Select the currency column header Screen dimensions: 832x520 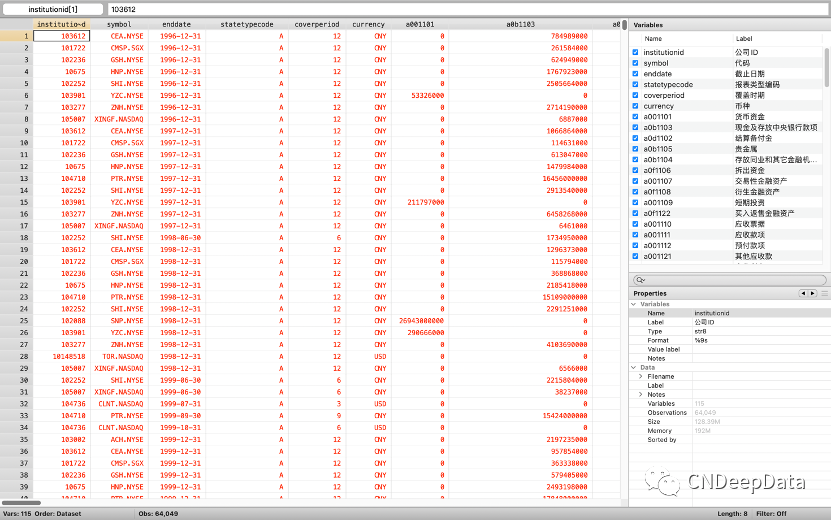coord(368,24)
